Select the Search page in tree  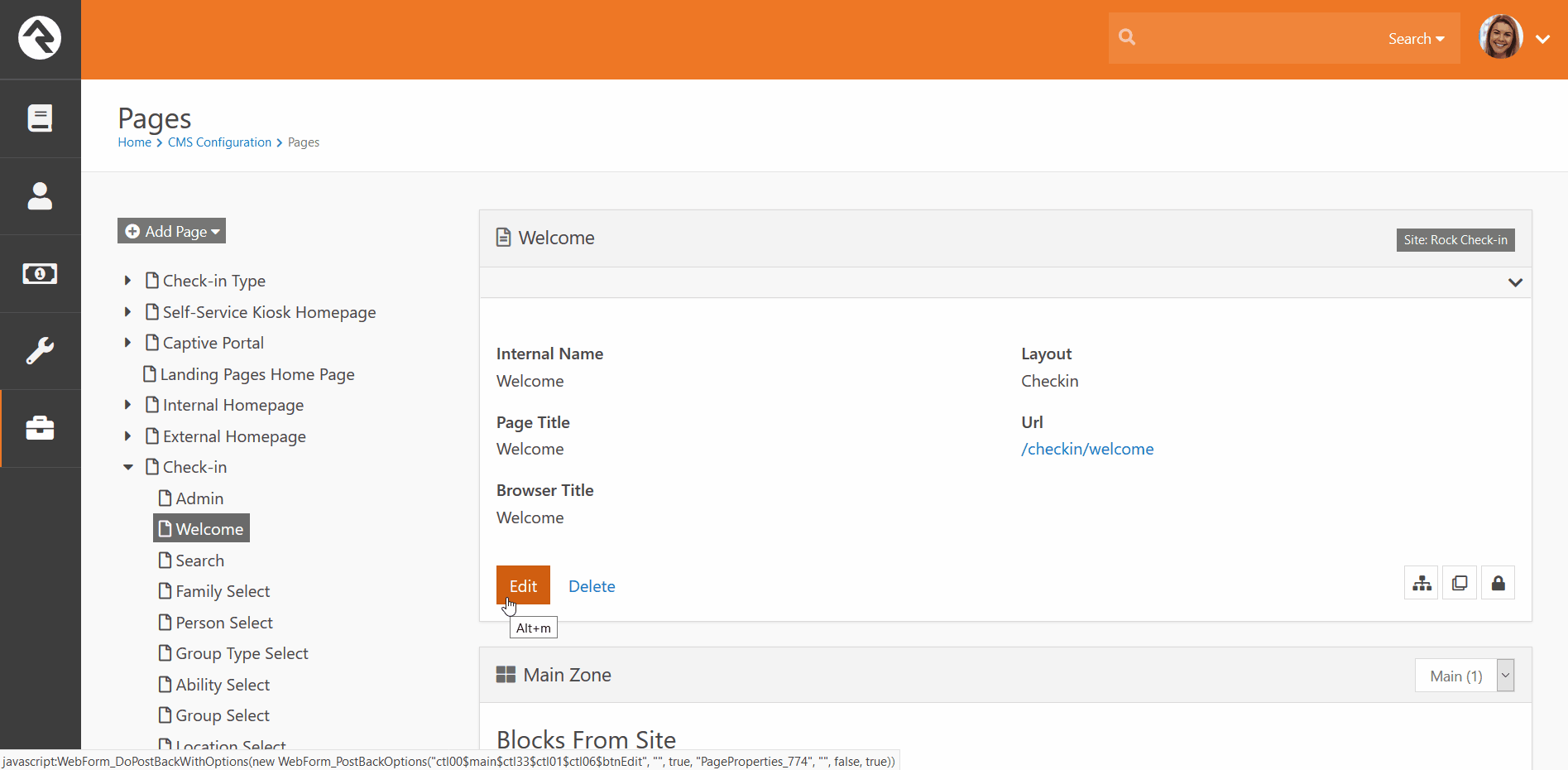pos(199,561)
